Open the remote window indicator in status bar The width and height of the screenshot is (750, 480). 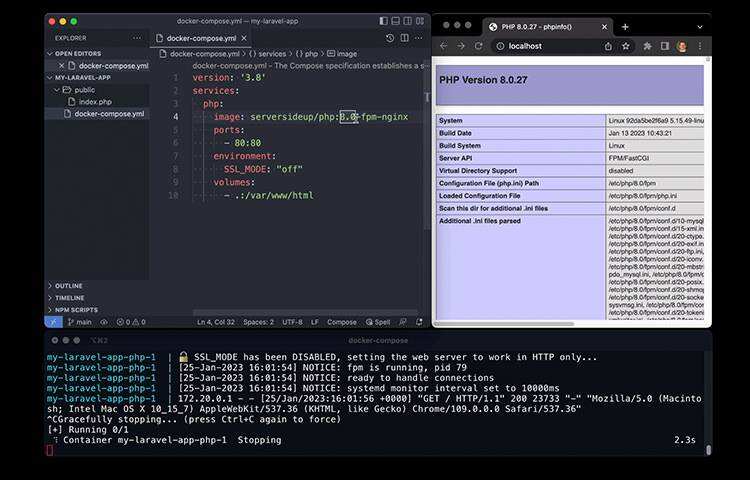pos(53,322)
